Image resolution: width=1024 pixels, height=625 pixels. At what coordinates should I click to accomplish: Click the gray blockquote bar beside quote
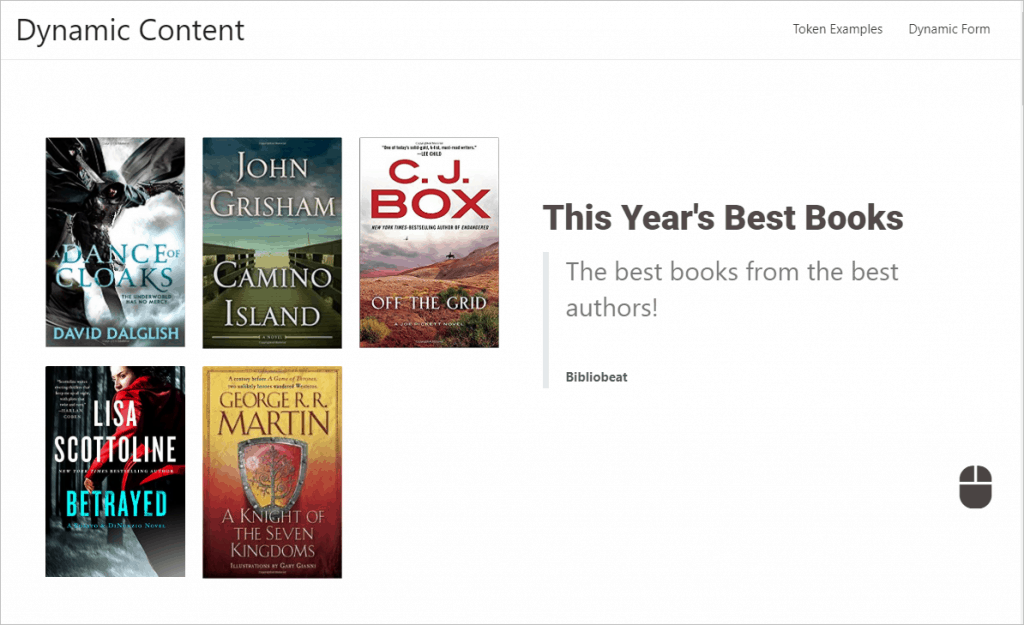point(546,320)
